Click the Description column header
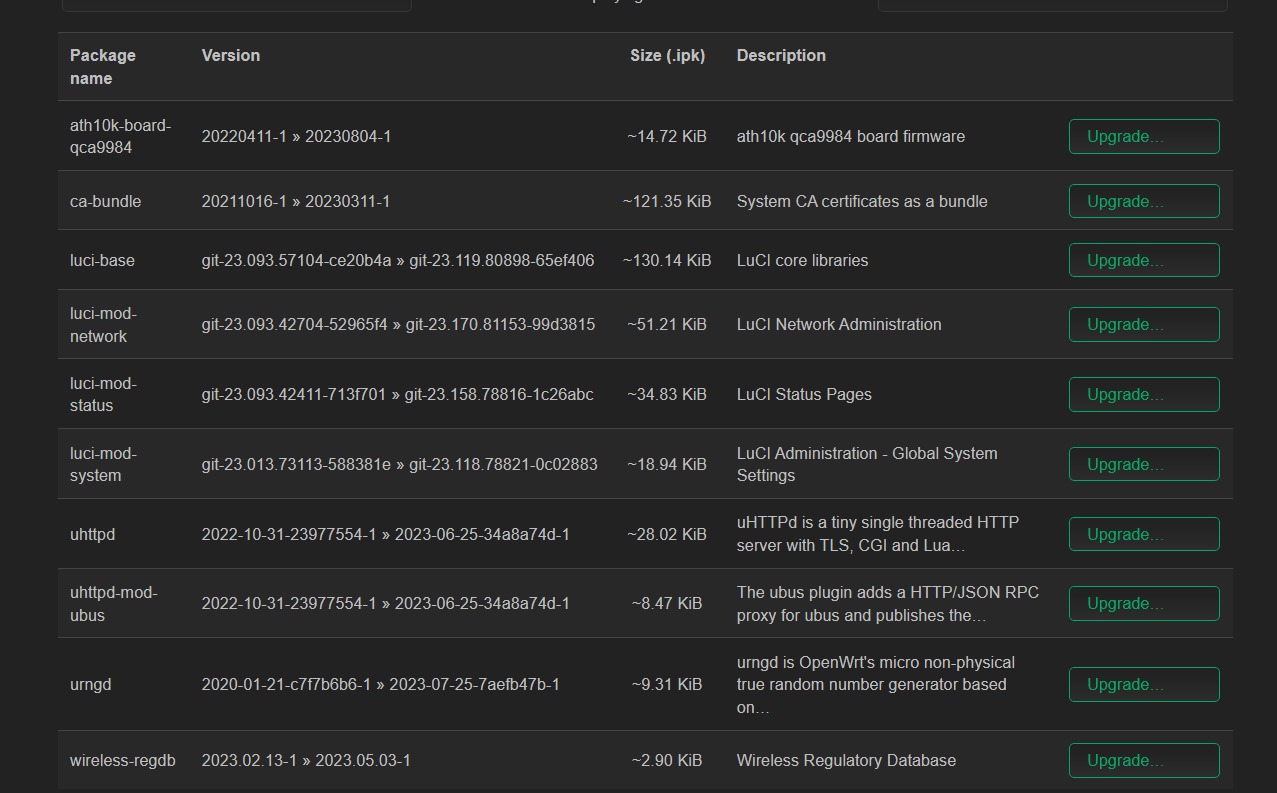 (x=781, y=55)
